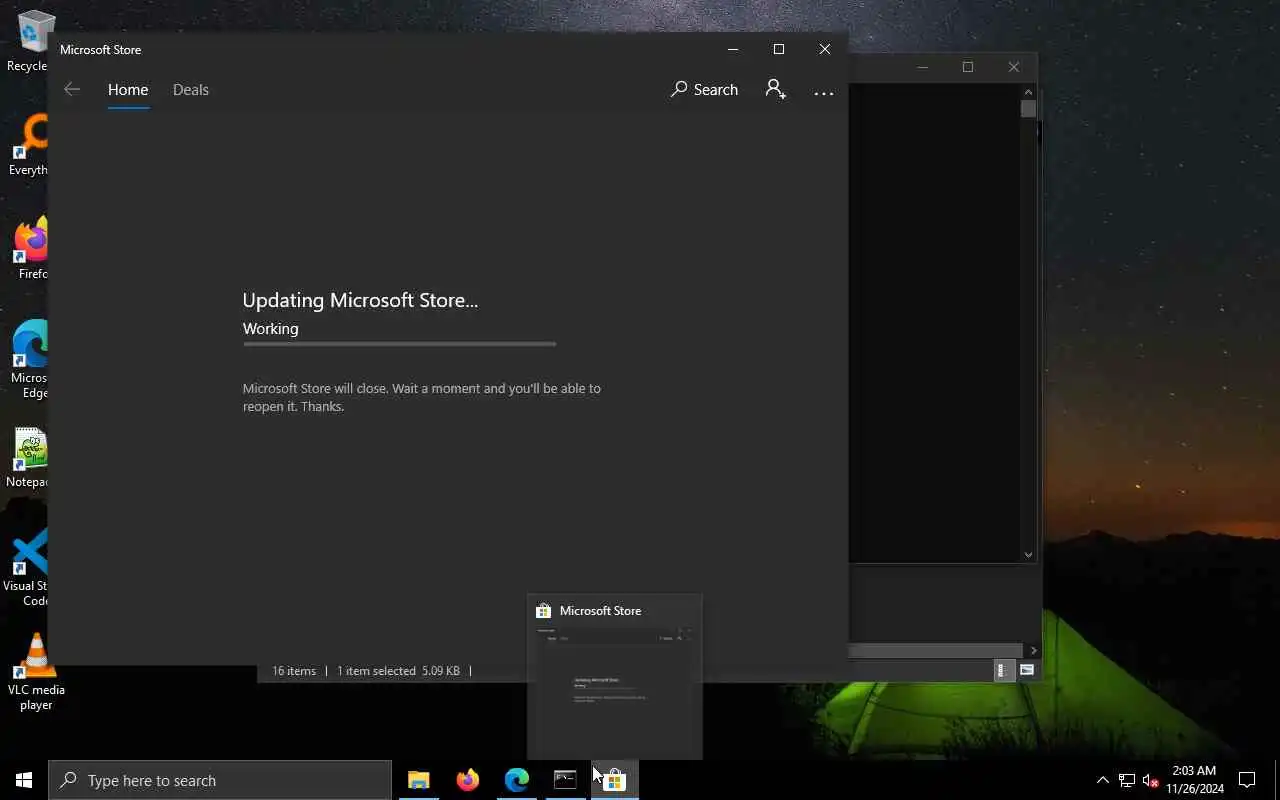Click the Microsoft Store taskbar icon
This screenshot has width=1280, height=800.
point(614,780)
